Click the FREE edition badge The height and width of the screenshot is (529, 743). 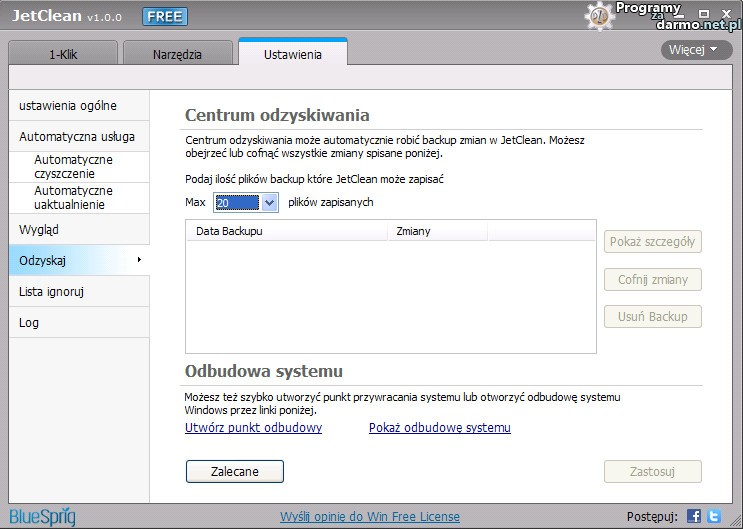[x=164, y=17]
